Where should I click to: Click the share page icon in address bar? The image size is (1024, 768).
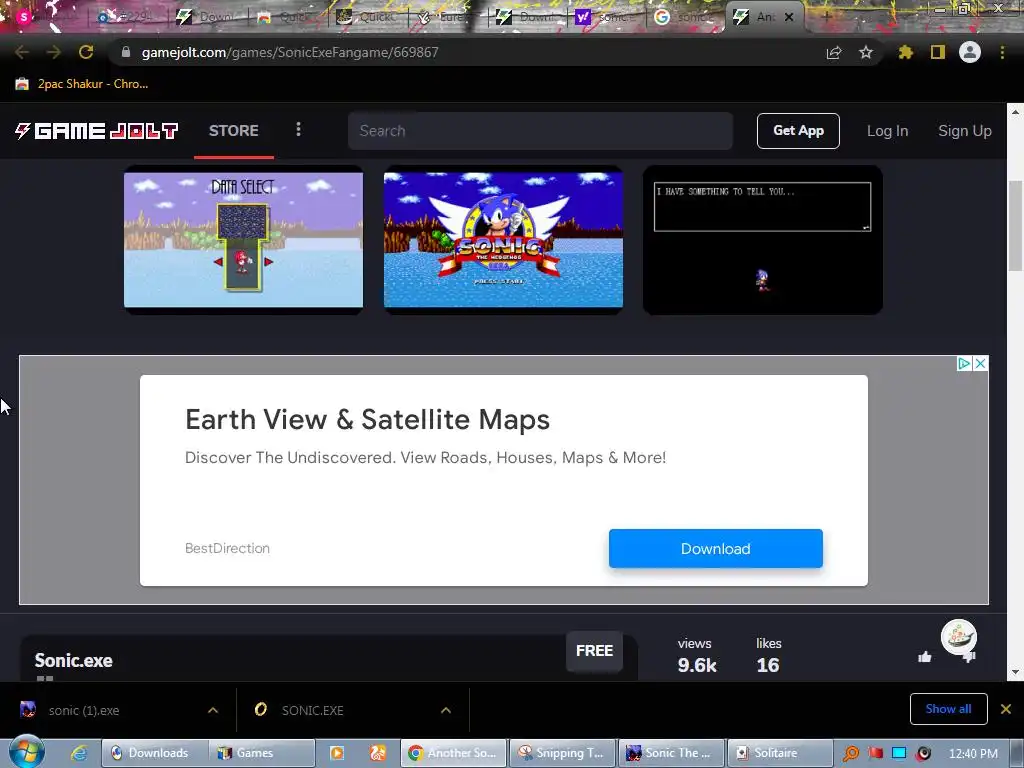[x=834, y=53]
